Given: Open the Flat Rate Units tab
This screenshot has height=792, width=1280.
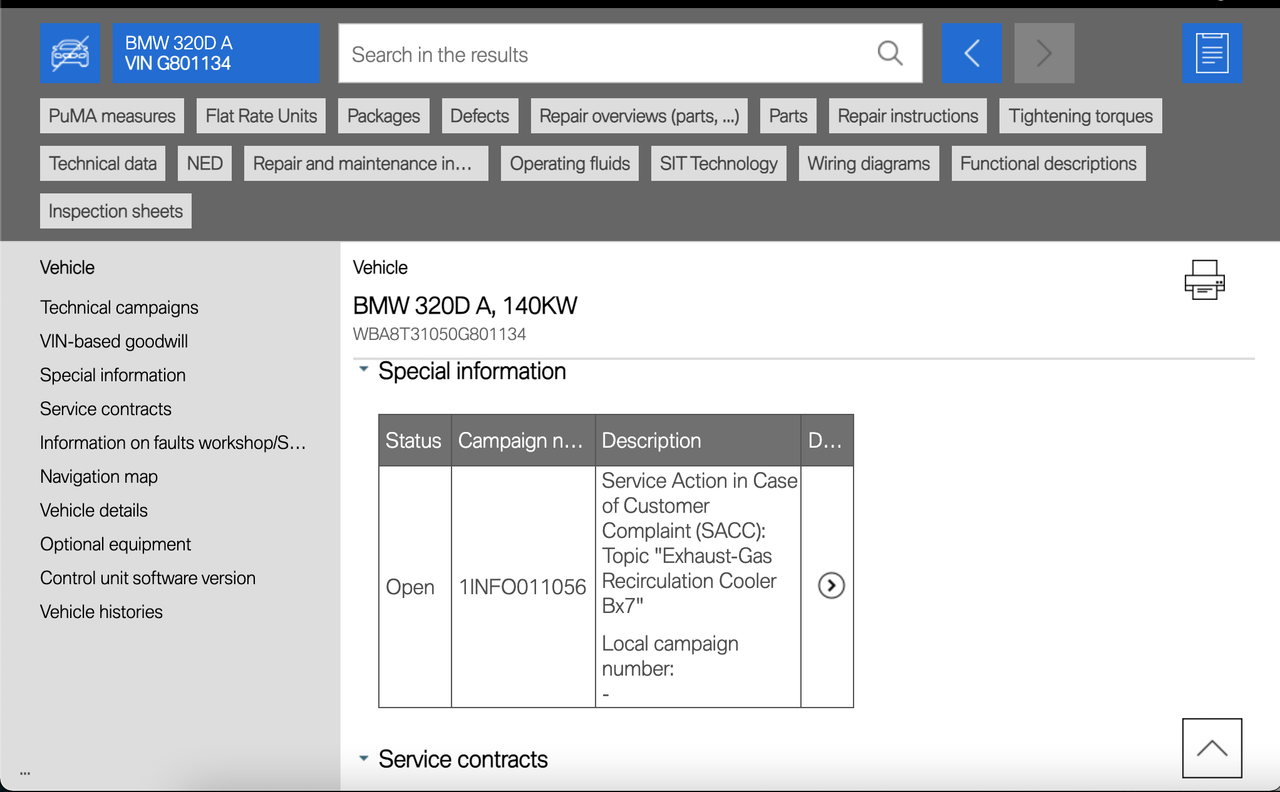Looking at the screenshot, I should point(261,116).
